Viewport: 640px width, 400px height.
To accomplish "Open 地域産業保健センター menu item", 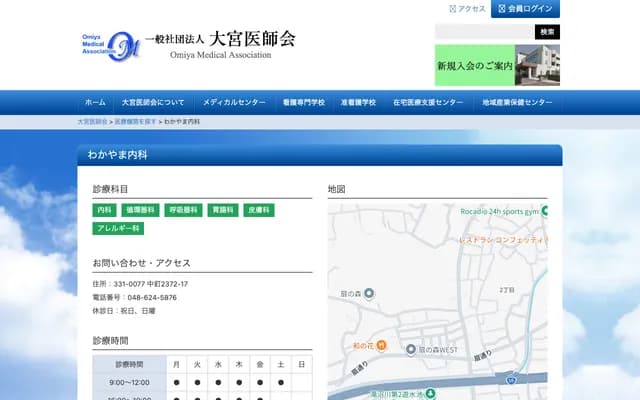I will 517,102.
